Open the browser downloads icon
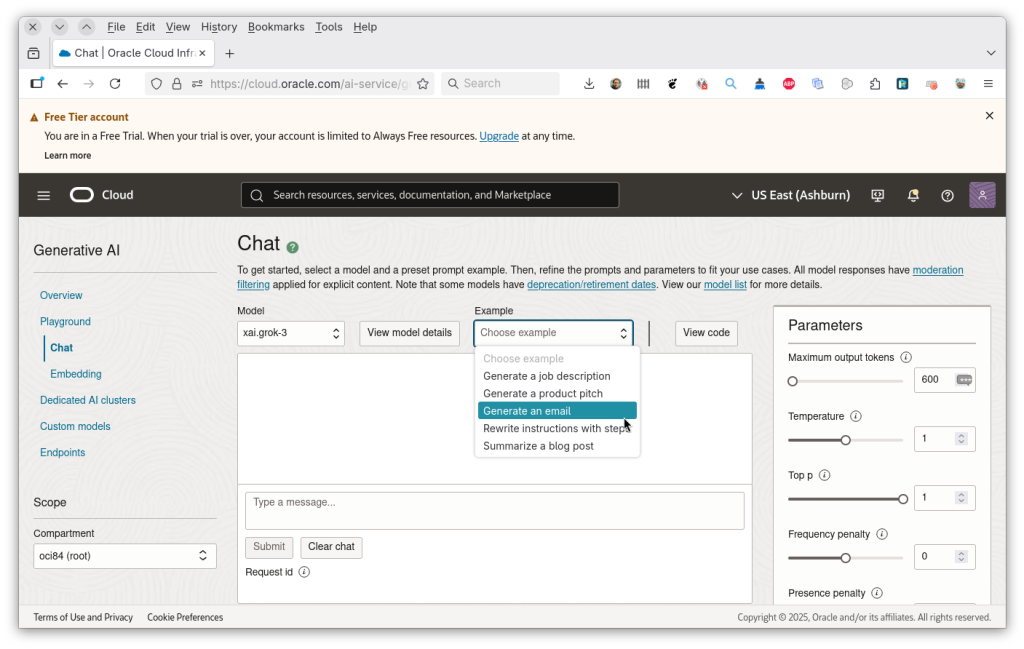The image size is (1024, 649). pyautogui.click(x=588, y=84)
